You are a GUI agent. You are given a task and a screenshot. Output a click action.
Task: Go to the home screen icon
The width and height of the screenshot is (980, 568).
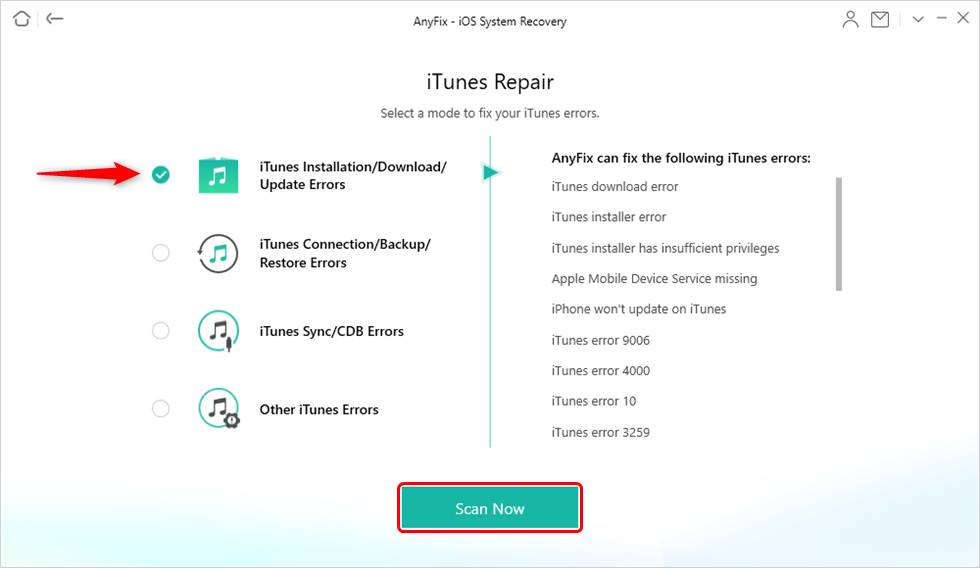coord(22,19)
